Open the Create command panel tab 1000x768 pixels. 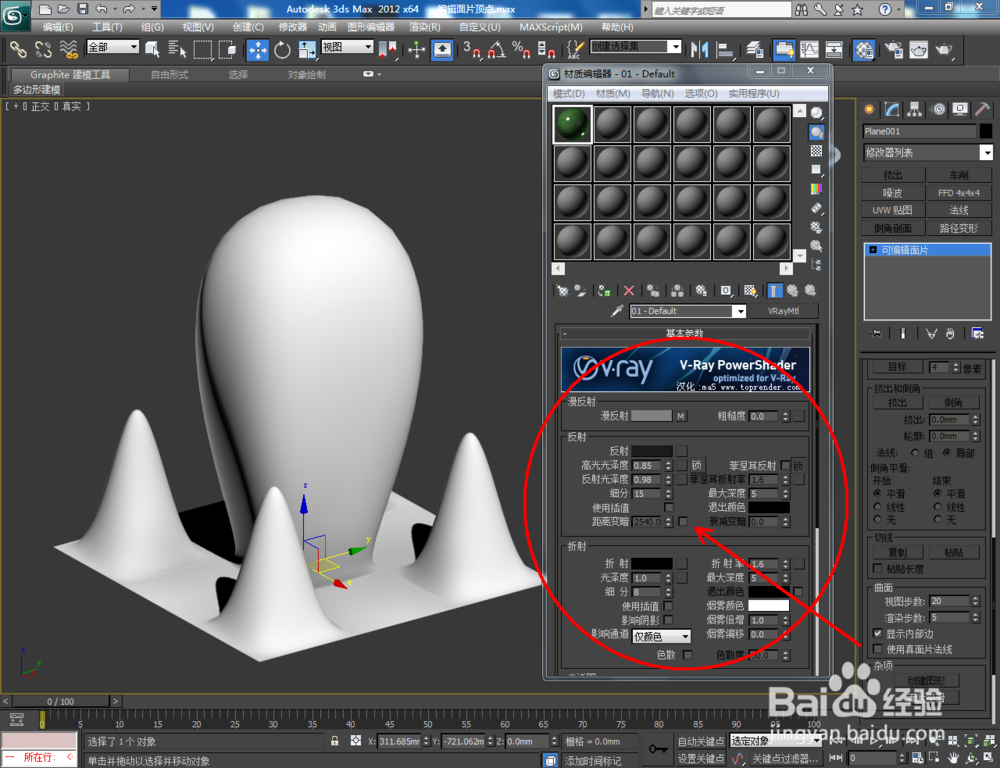click(x=869, y=109)
